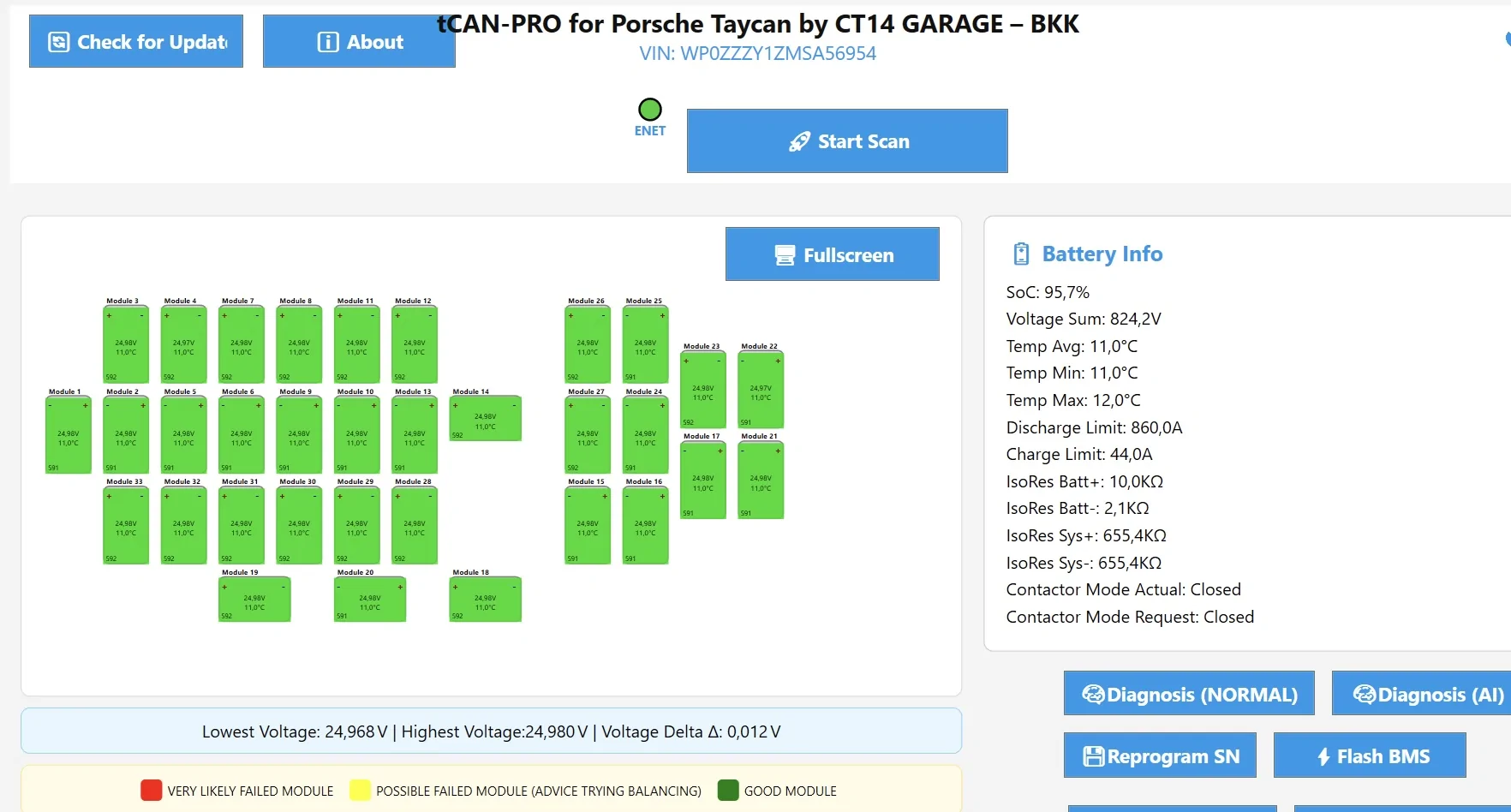Select battery Module 33
This screenshot has width=1511, height=812.
pyautogui.click(x=126, y=525)
